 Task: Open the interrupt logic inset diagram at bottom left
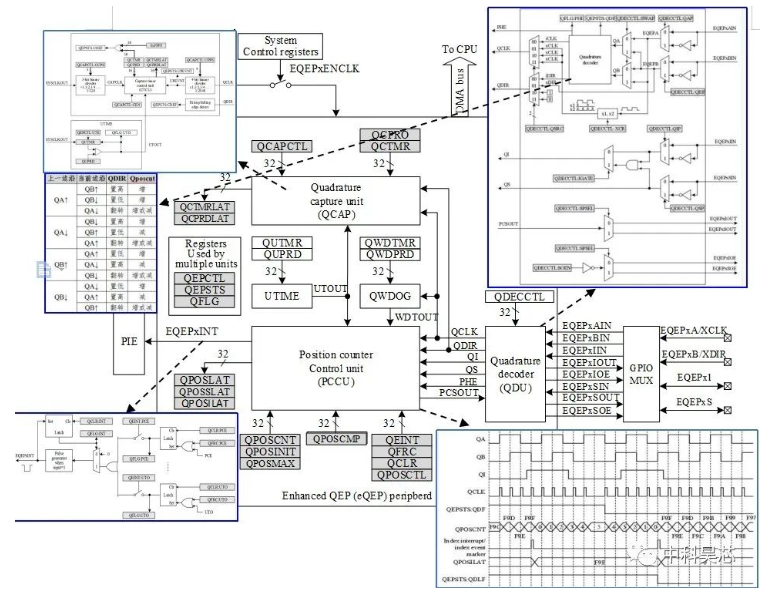[x=126, y=467]
